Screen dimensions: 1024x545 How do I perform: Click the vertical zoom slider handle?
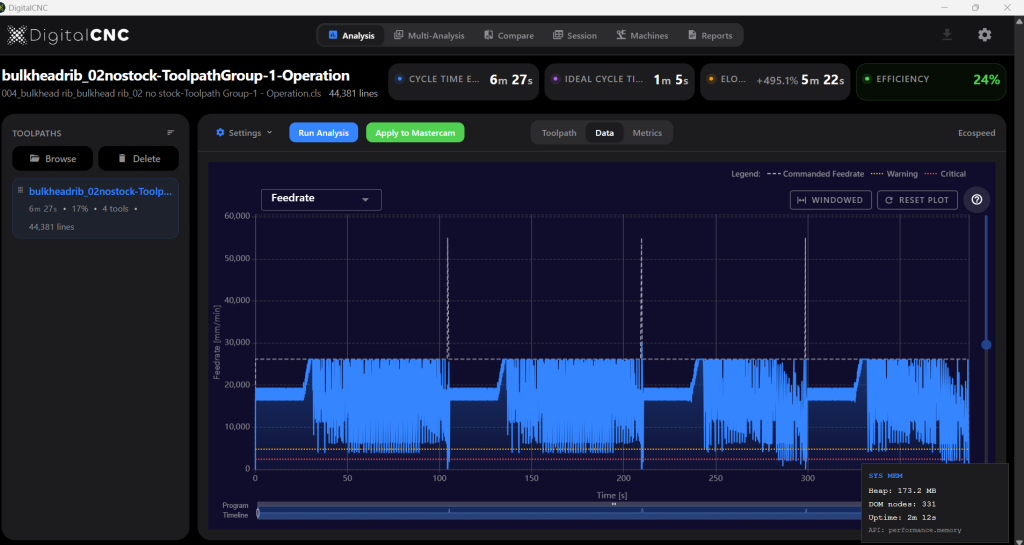click(x=986, y=344)
